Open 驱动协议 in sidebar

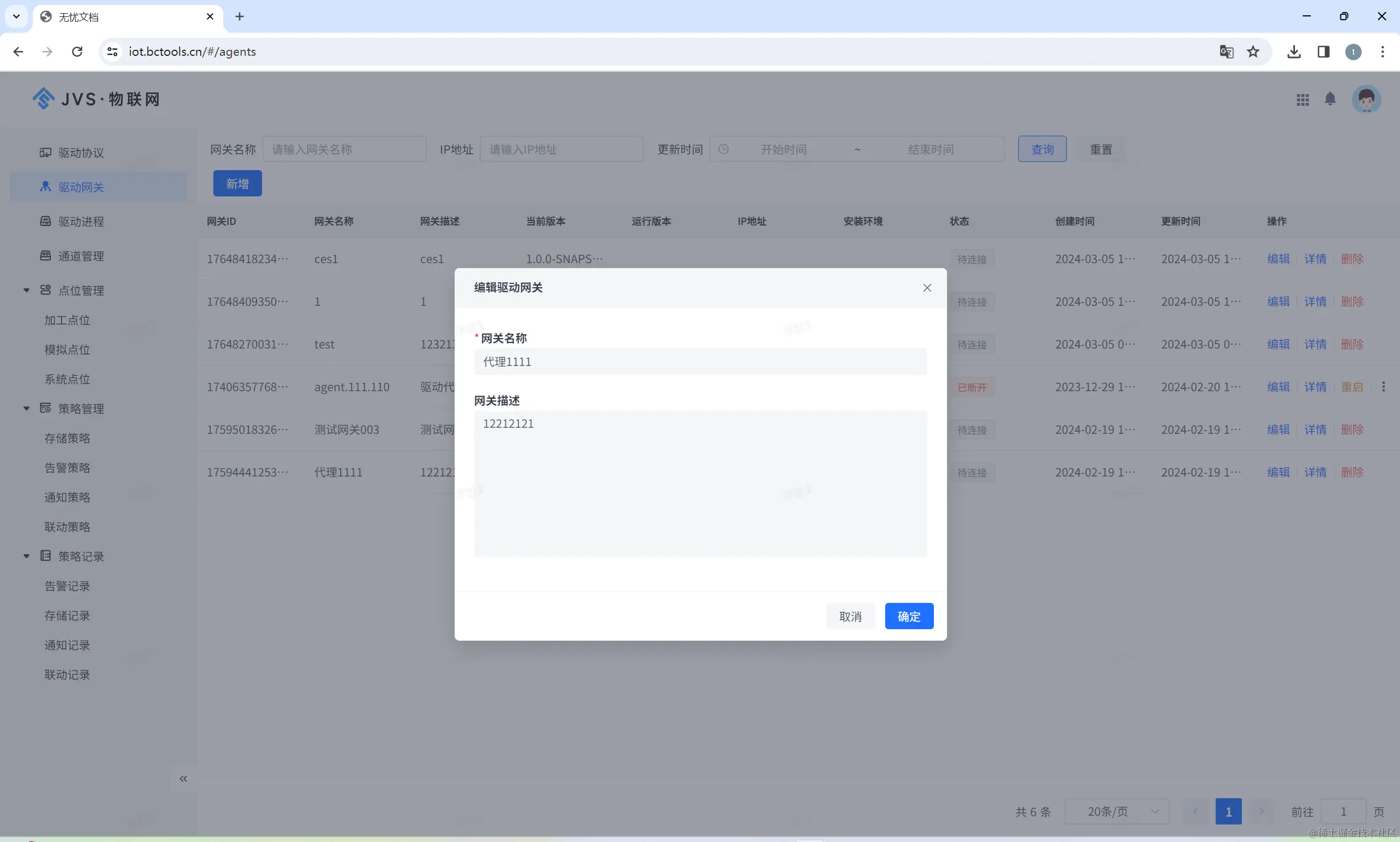[x=80, y=153]
